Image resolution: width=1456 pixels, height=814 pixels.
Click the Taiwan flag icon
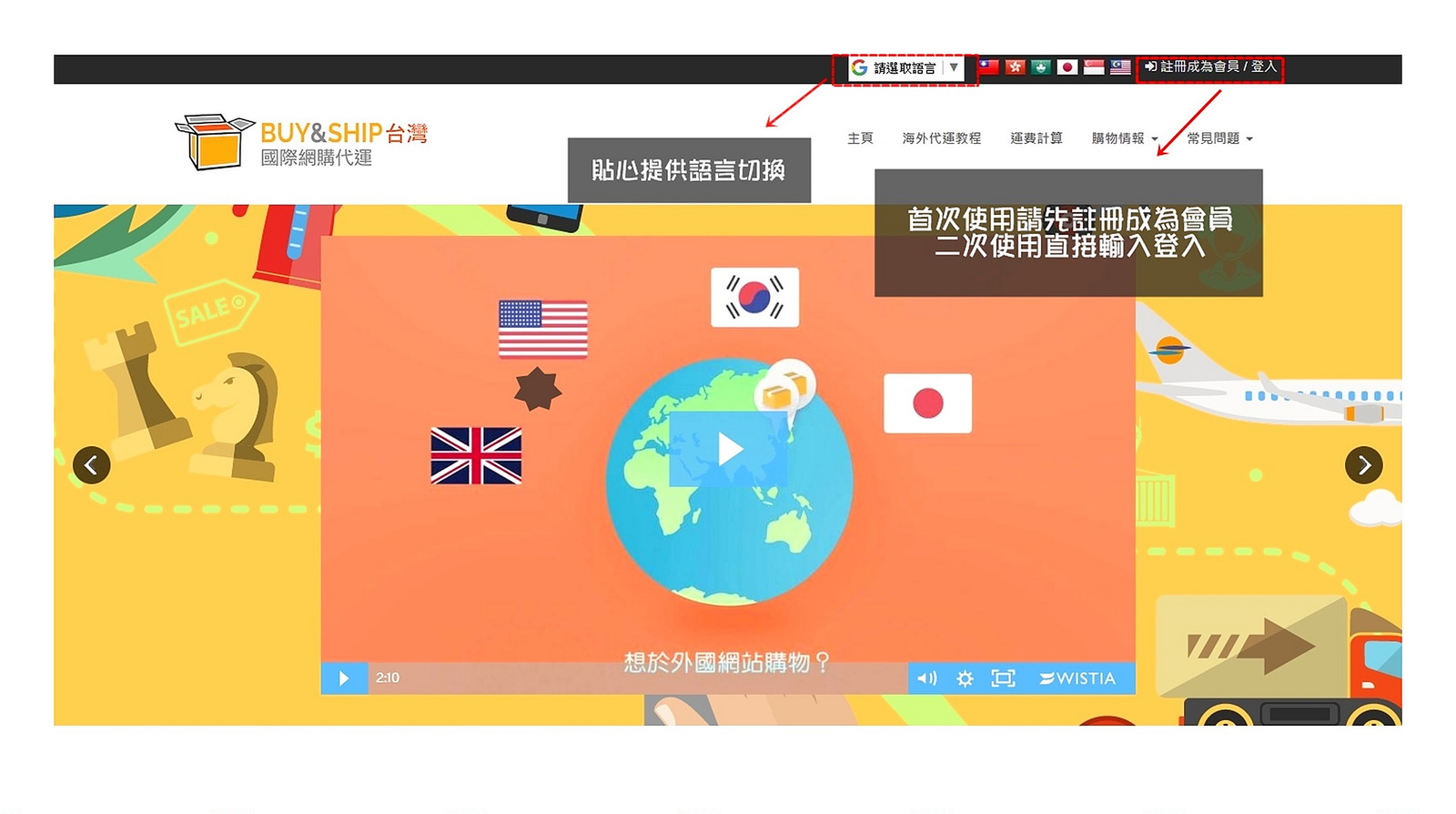click(x=988, y=67)
